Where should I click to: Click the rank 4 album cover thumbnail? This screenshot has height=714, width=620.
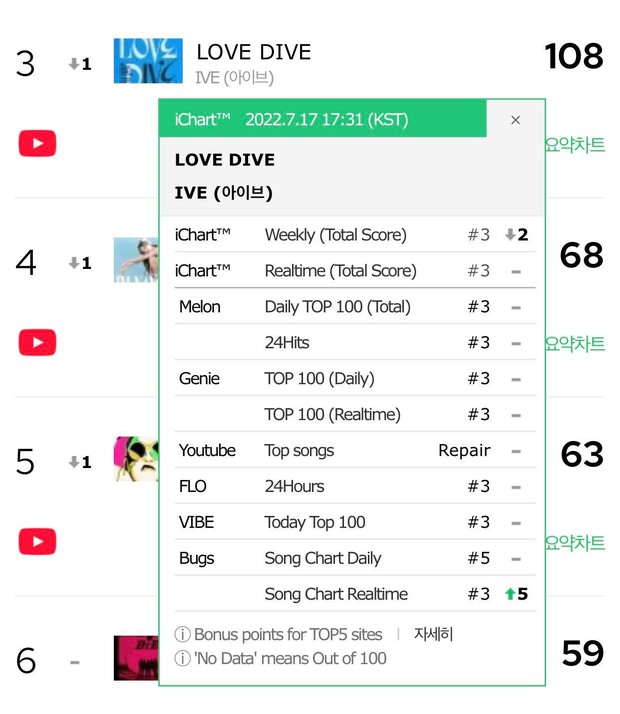click(136, 260)
